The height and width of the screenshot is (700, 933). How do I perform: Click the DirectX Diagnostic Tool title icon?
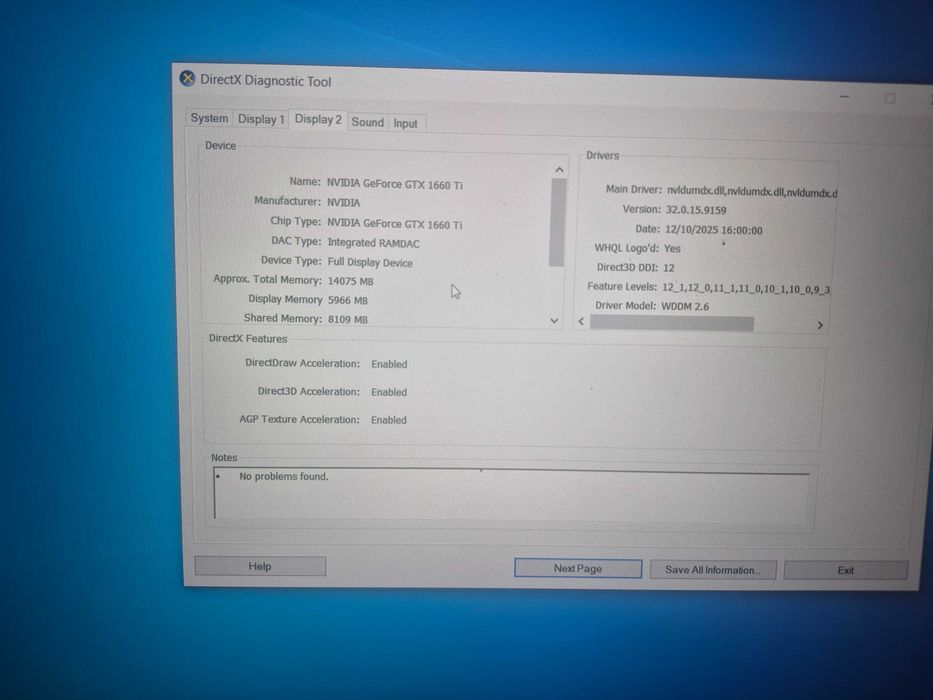click(x=187, y=79)
